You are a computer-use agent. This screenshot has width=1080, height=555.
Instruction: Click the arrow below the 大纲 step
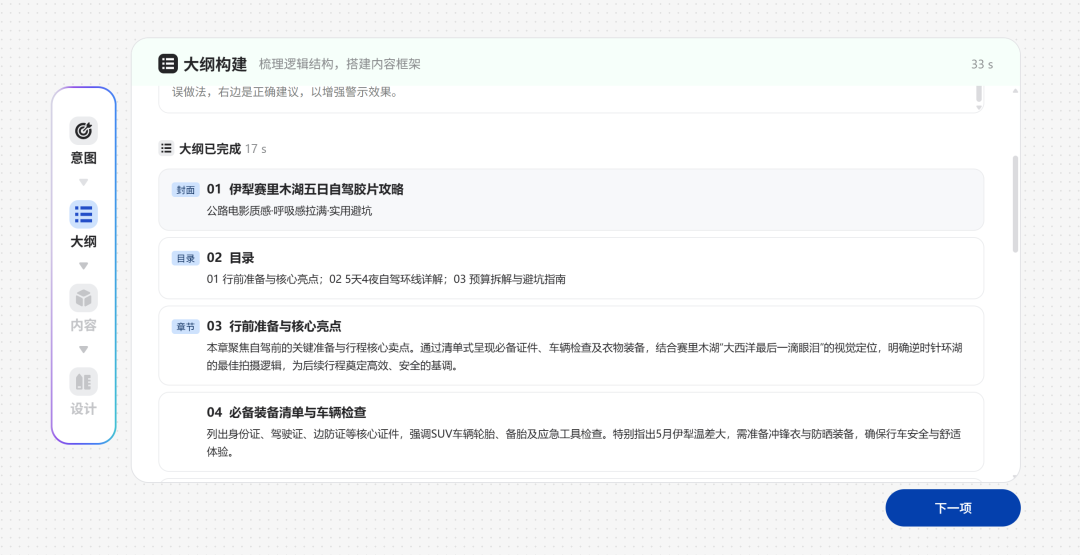[83, 266]
